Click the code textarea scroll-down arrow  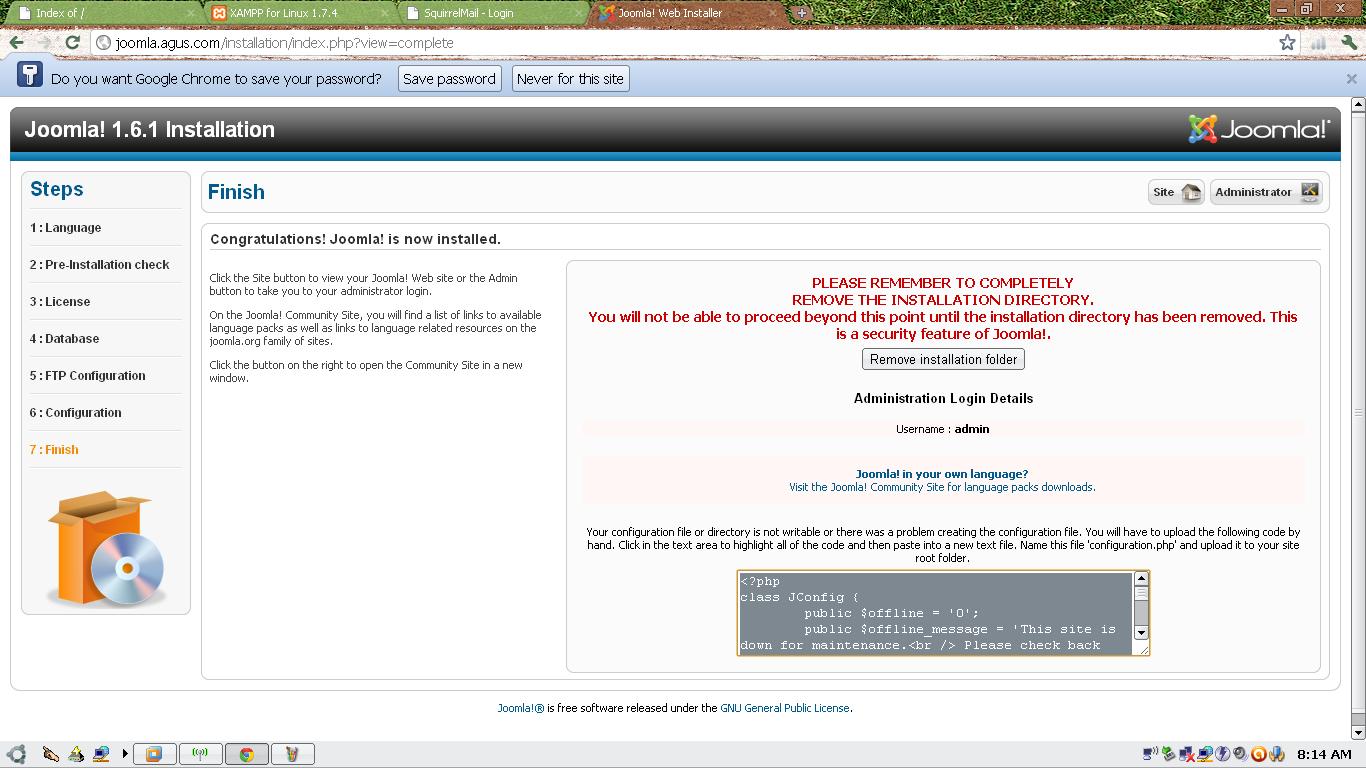[x=1141, y=633]
